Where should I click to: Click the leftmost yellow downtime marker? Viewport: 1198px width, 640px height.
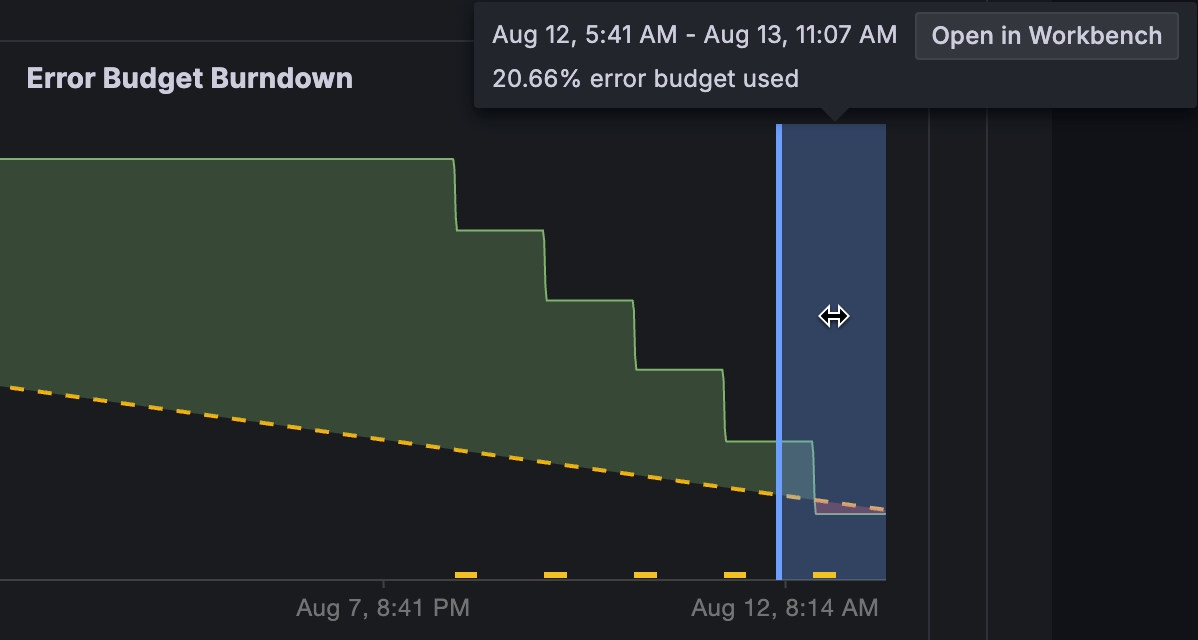click(465, 574)
